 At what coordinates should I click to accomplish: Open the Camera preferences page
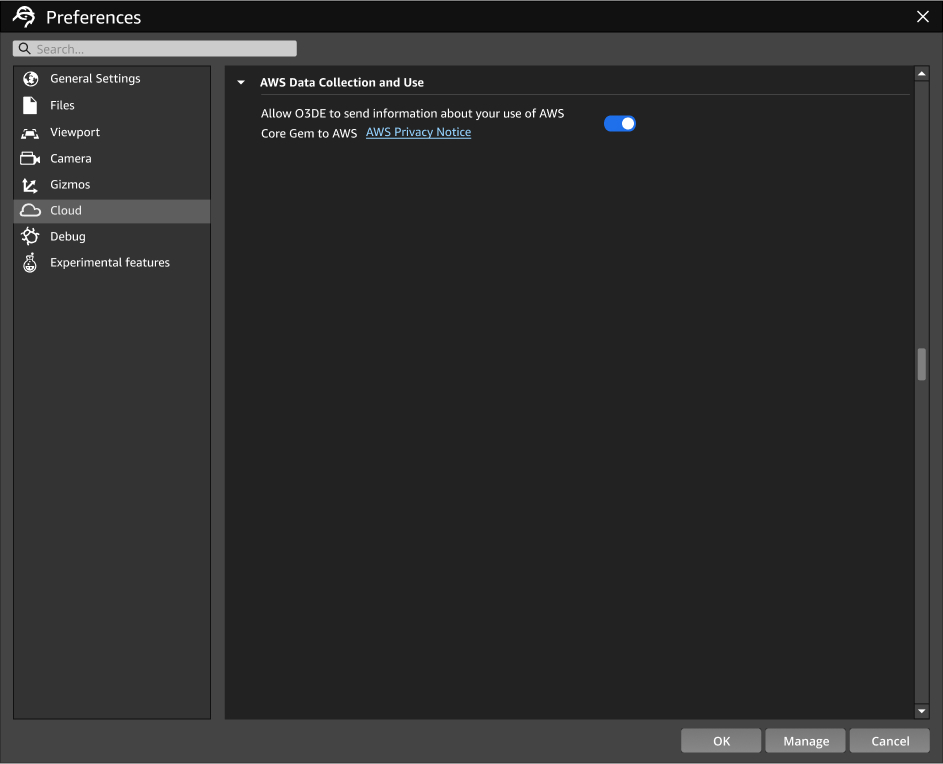click(112, 159)
